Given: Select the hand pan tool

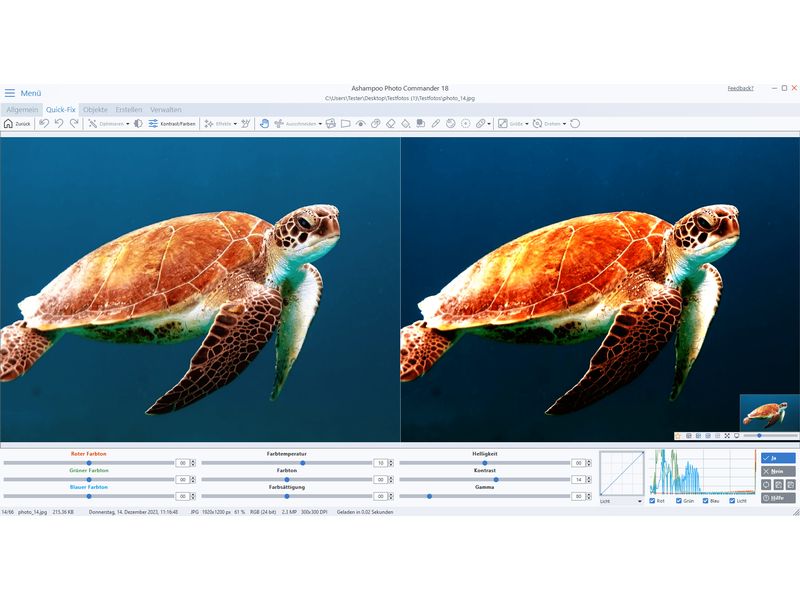Looking at the screenshot, I should click(264, 123).
